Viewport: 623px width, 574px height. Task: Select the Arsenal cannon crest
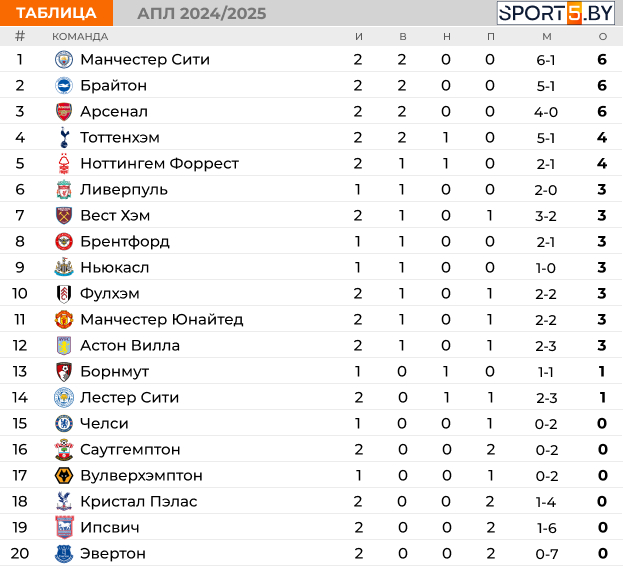[x=64, y=112]
